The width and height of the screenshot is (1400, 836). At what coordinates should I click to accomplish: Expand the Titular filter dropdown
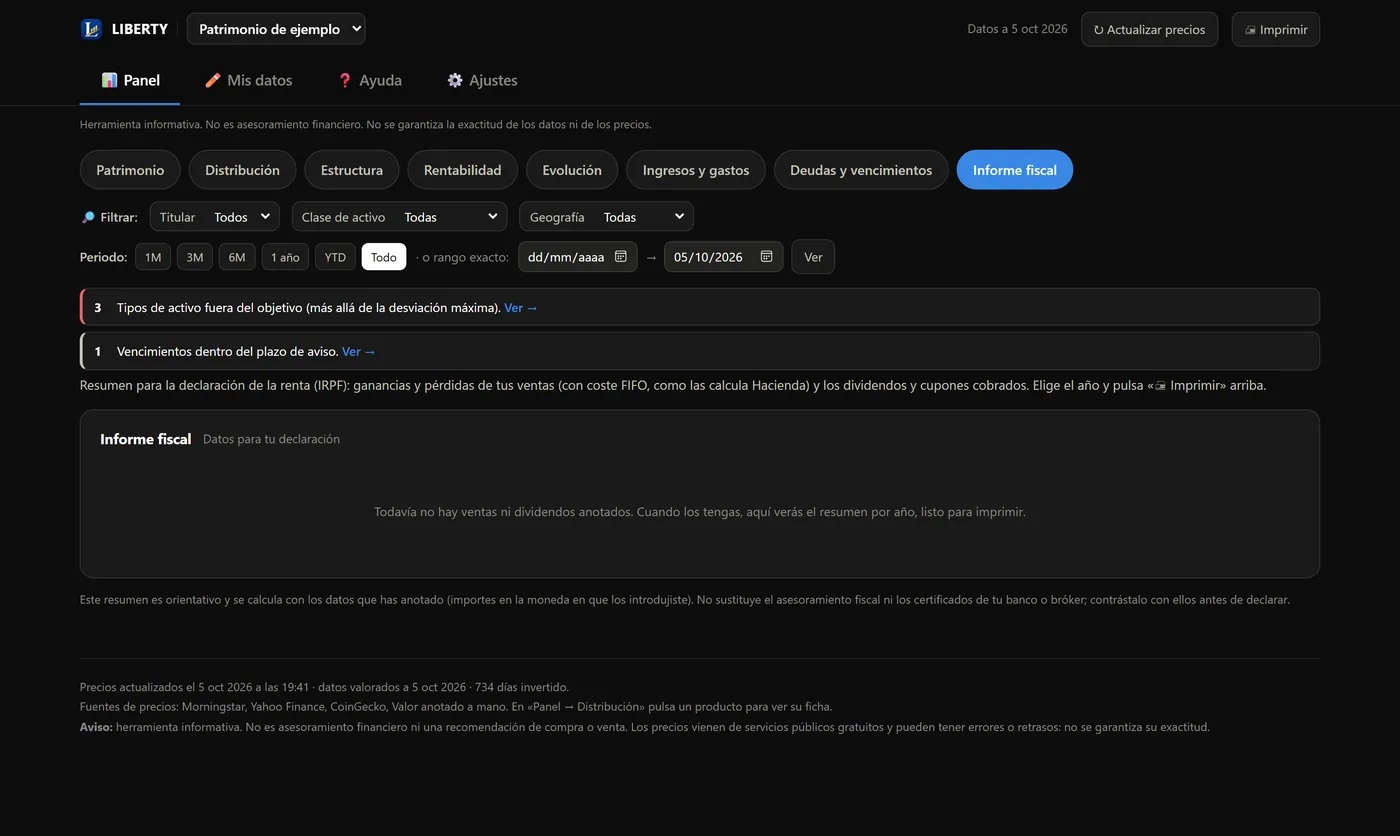click(x=215, y=217)
